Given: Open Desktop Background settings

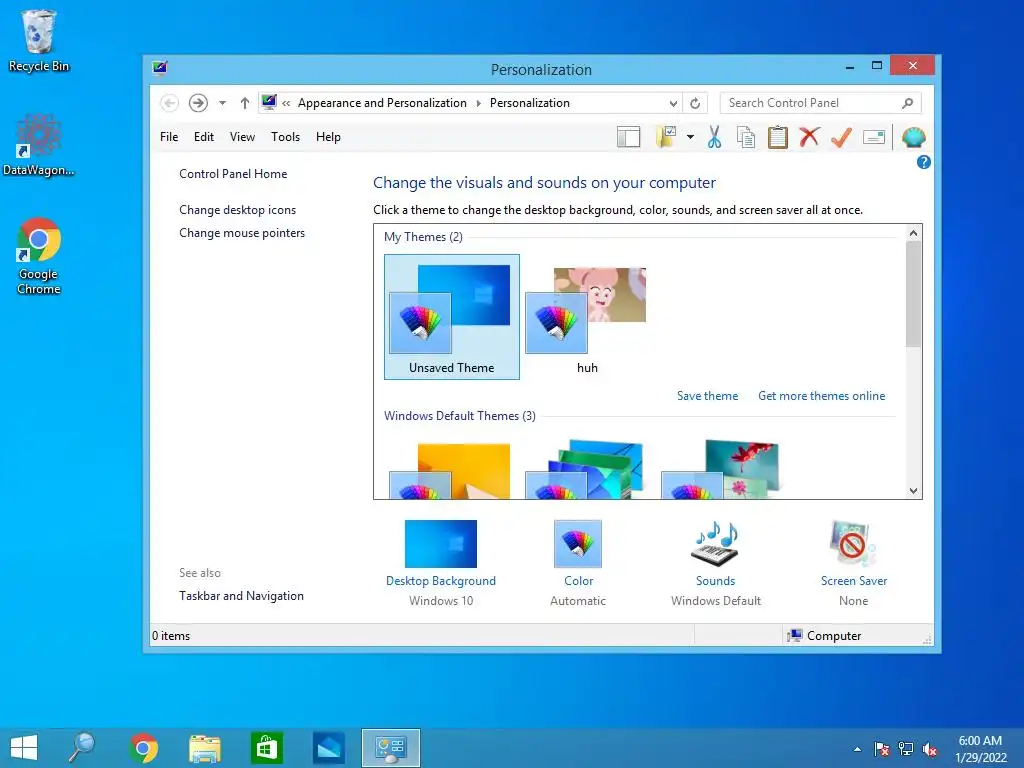Looking at the screenshot, I should tap(441, 544).
